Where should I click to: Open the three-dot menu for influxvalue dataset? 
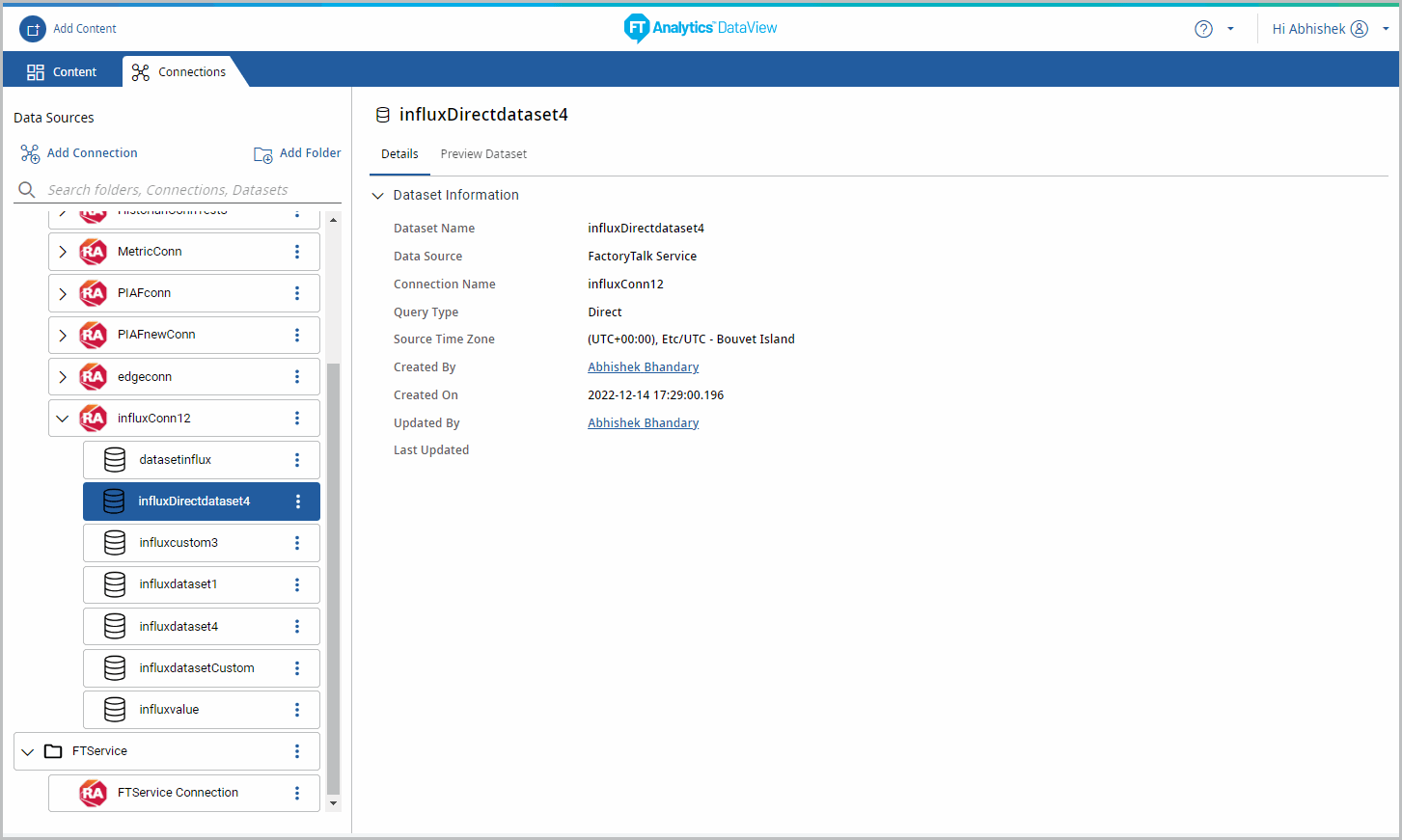coord(297,710)
